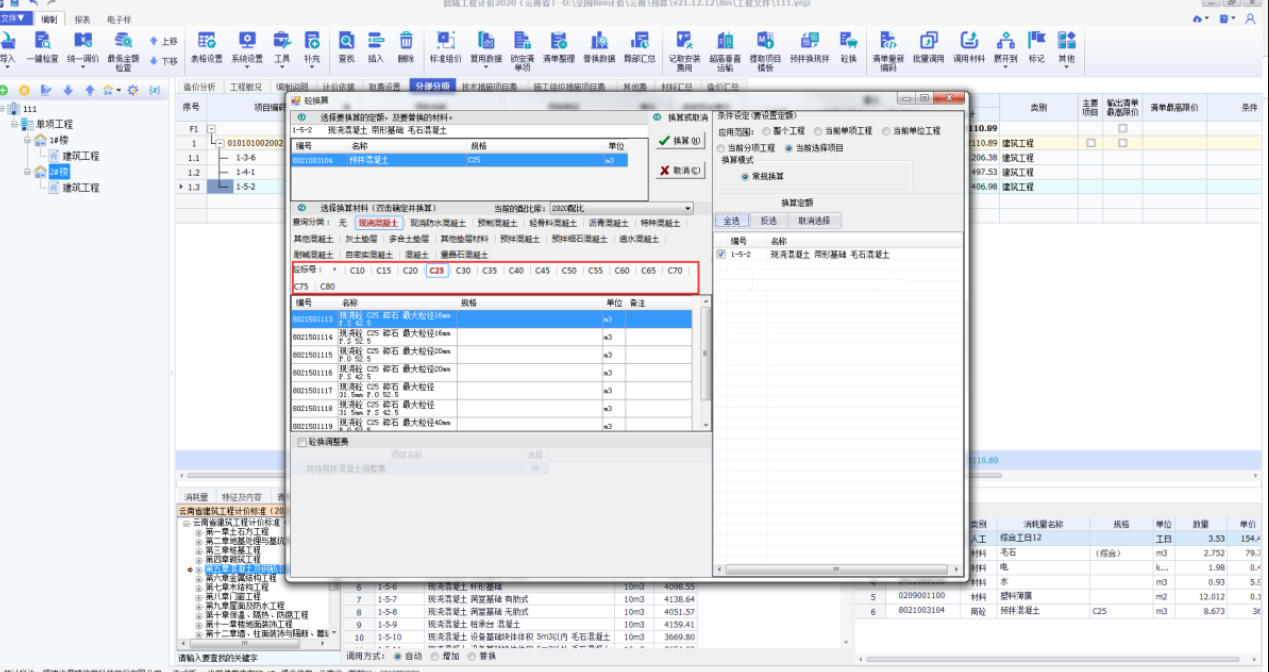The image size is (1269, 672).
Task: Select the 标准组价 toolbar icon
Action: [445, 47]
